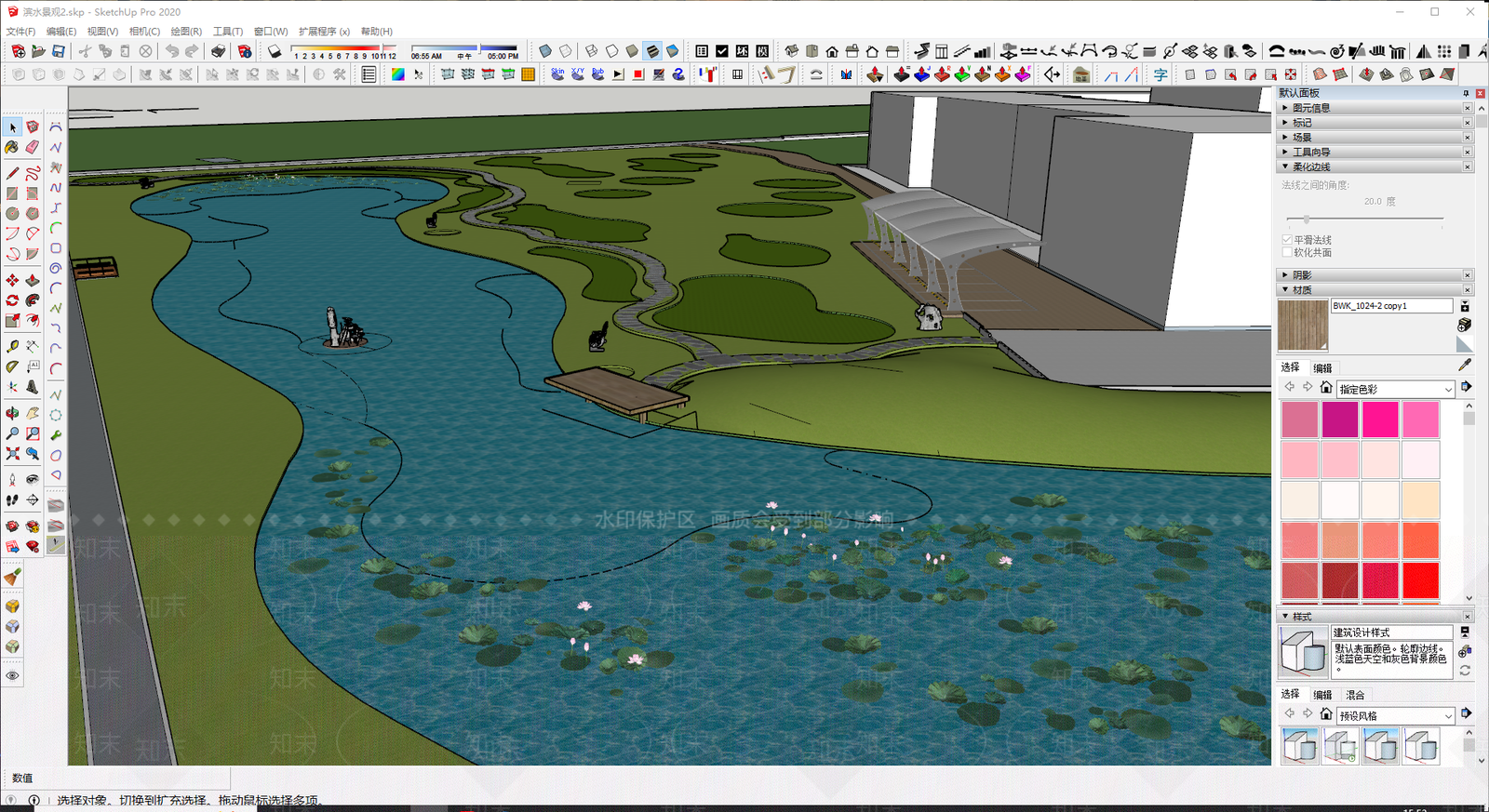Activate the Paint Bucket tool

coord(12,147)
